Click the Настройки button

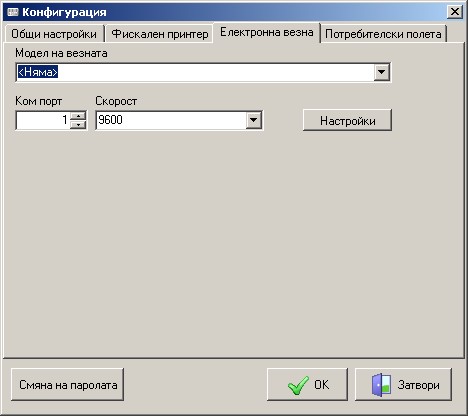(x=347, y=120)
